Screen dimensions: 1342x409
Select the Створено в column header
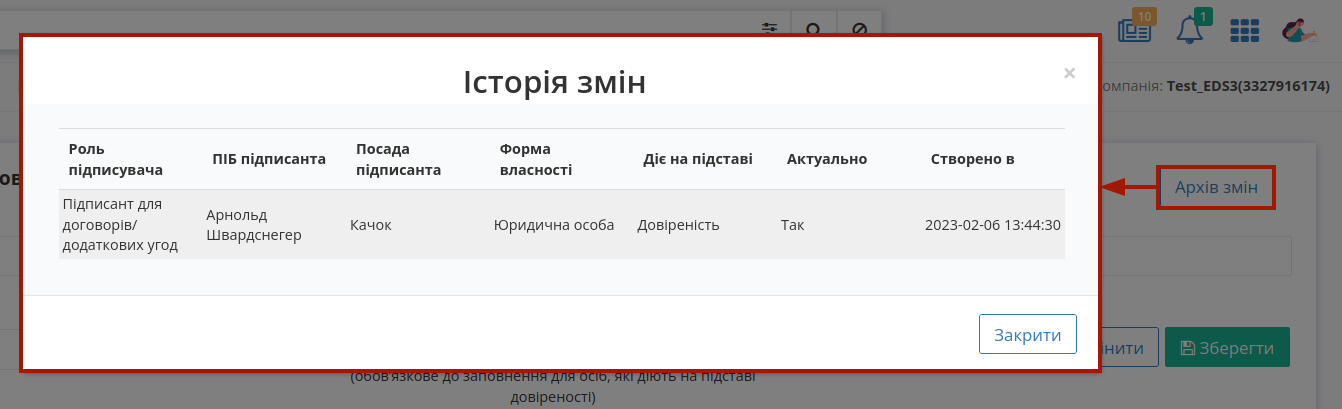972,159
